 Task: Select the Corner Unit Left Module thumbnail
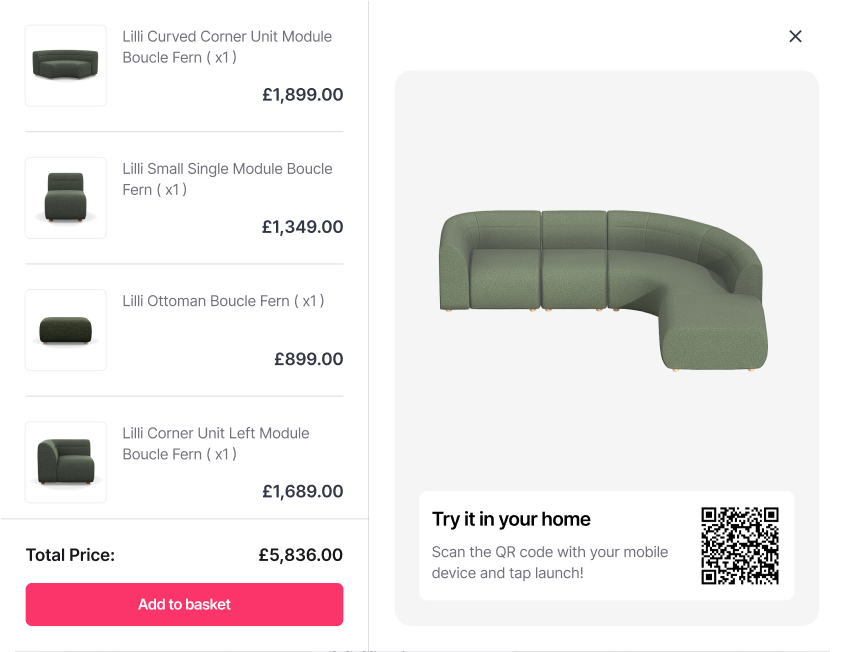pyautogui.click(x=65, y=462)
